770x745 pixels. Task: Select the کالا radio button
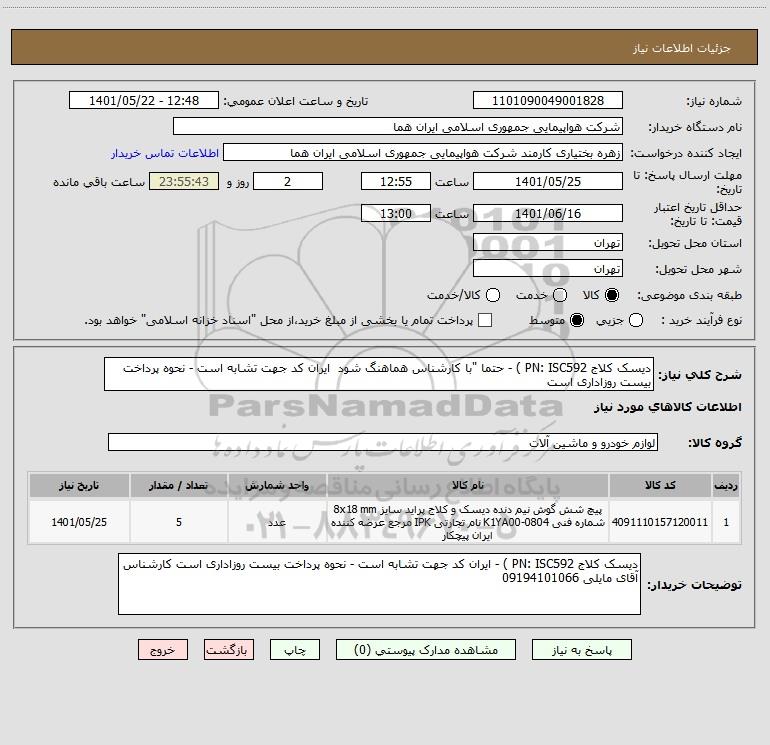point(612,295)
